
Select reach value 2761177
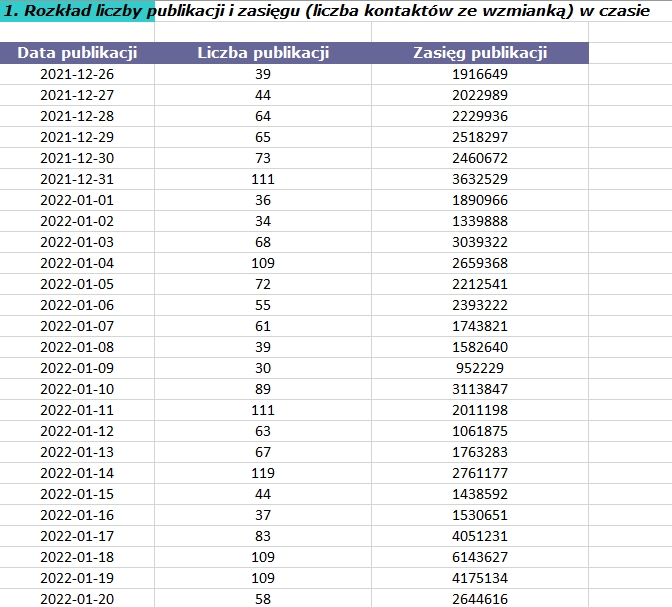pyautogui.click(x=480, y=473)
